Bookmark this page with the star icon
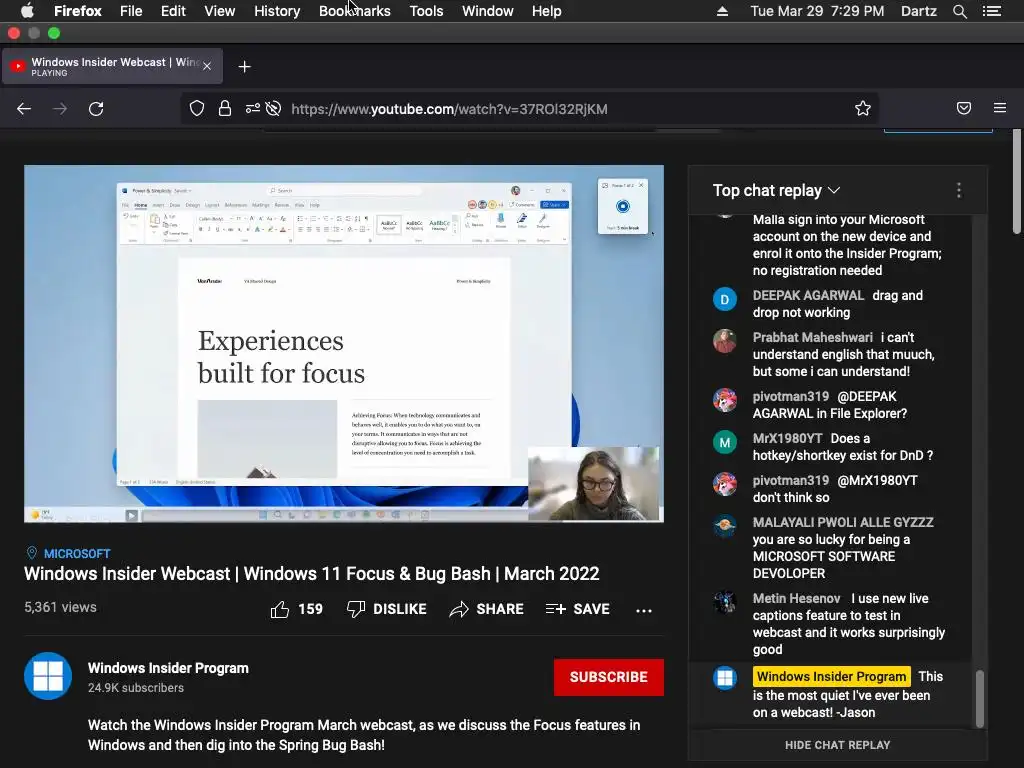The width and height of the screenshot is (1024, 768). [x=863, y=108]
